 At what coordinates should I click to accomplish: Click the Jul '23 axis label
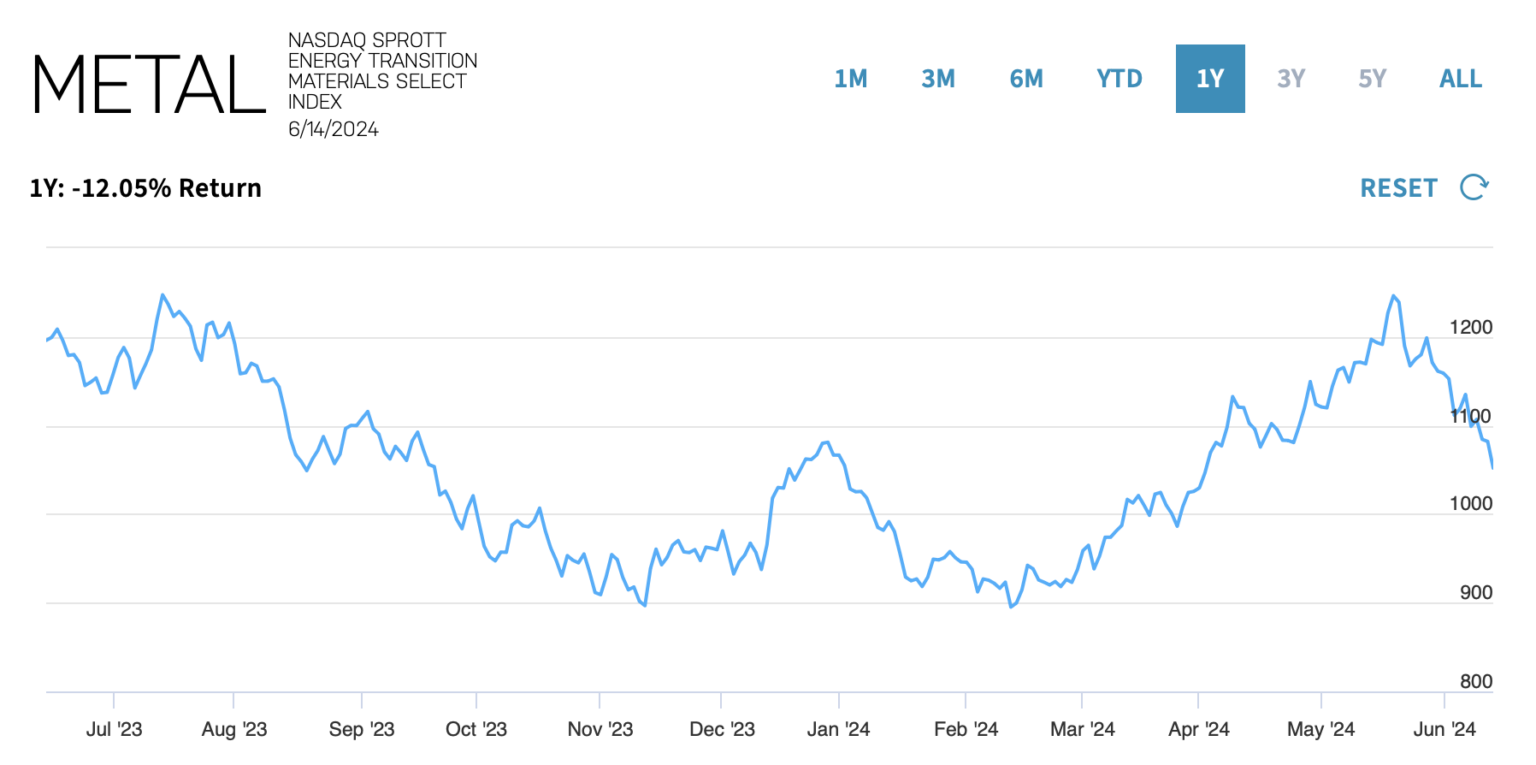[x=114, y=730]
